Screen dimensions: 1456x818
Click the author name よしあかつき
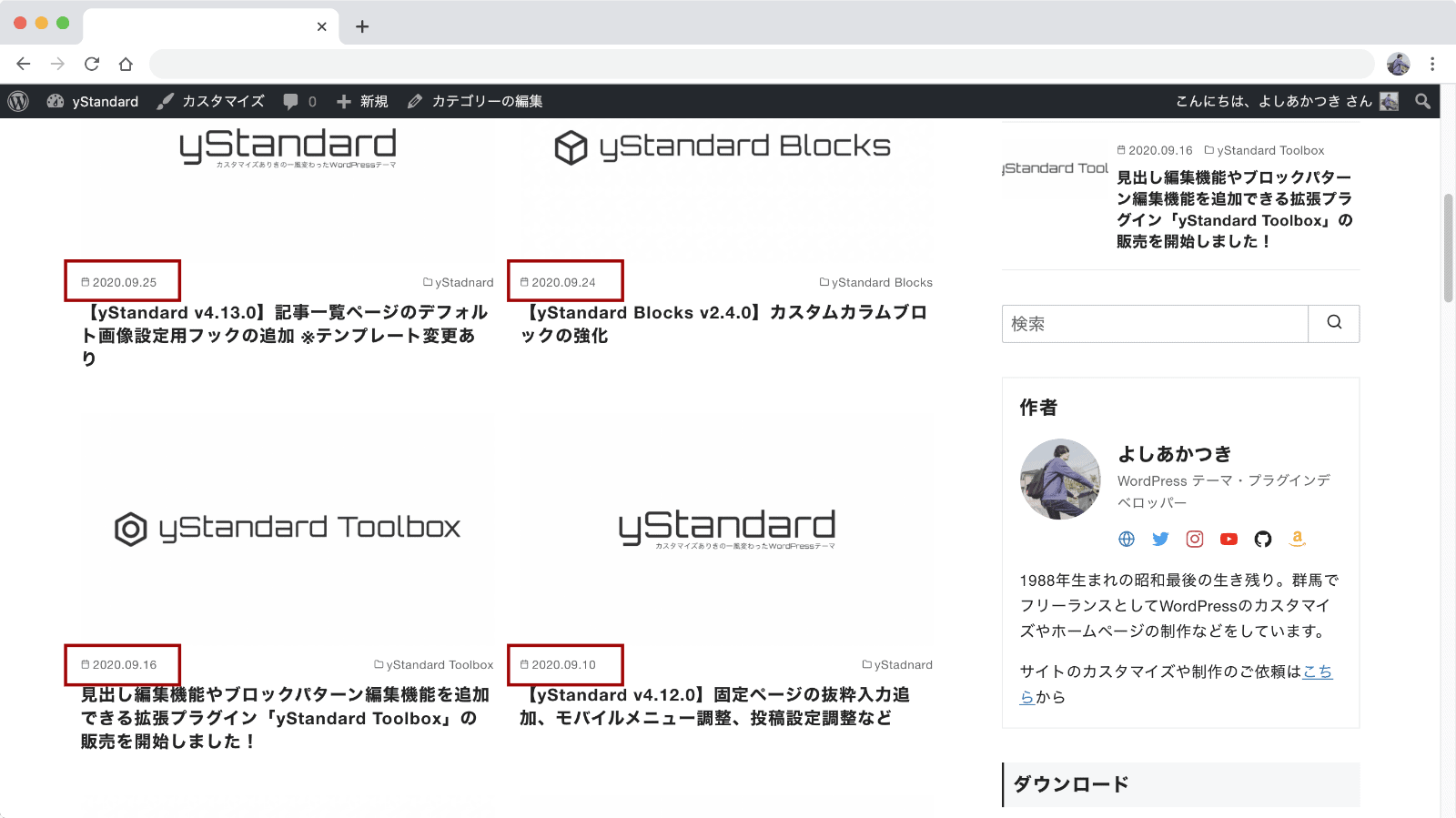[x=1175, y=453]
